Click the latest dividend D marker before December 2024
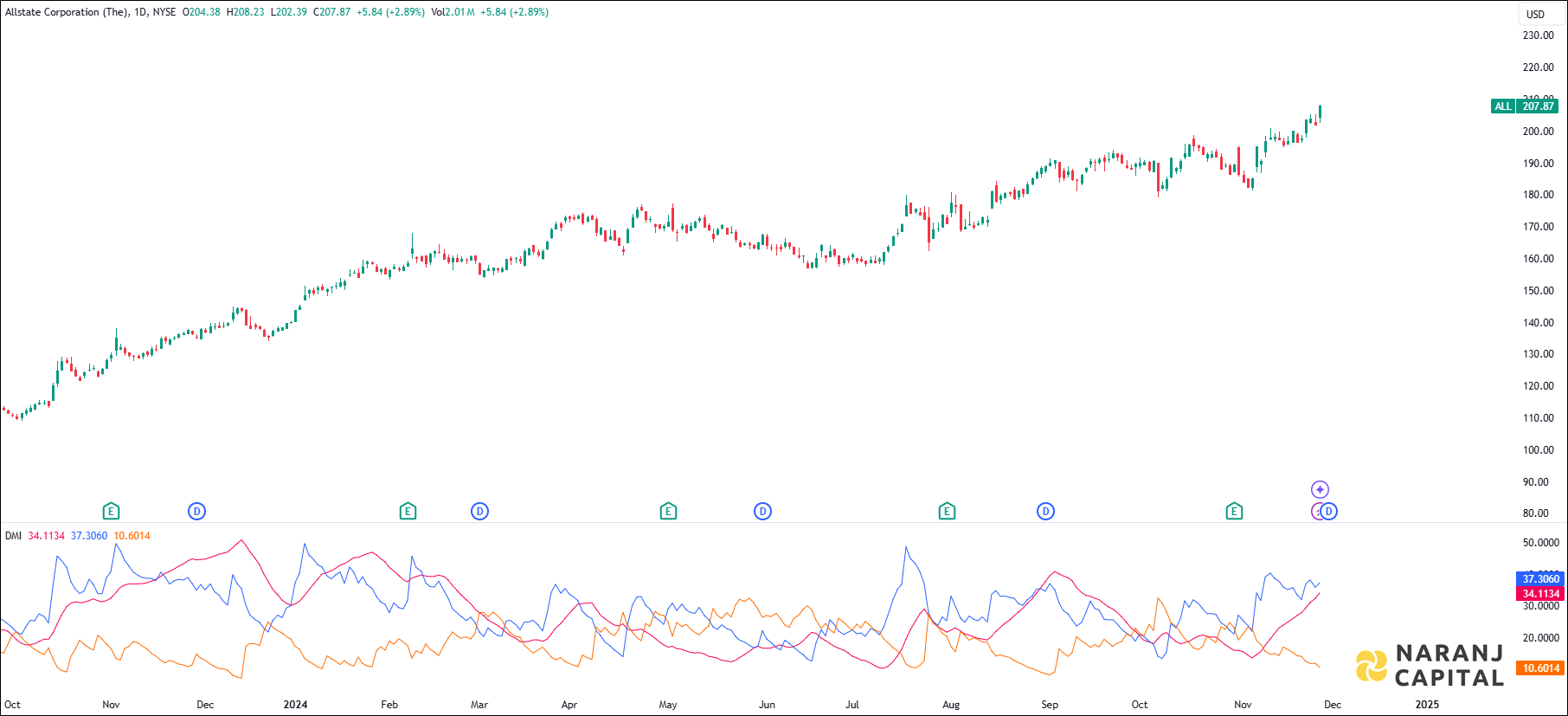The height and width of the screenshot is (716, 1568). pos(1329,512)
